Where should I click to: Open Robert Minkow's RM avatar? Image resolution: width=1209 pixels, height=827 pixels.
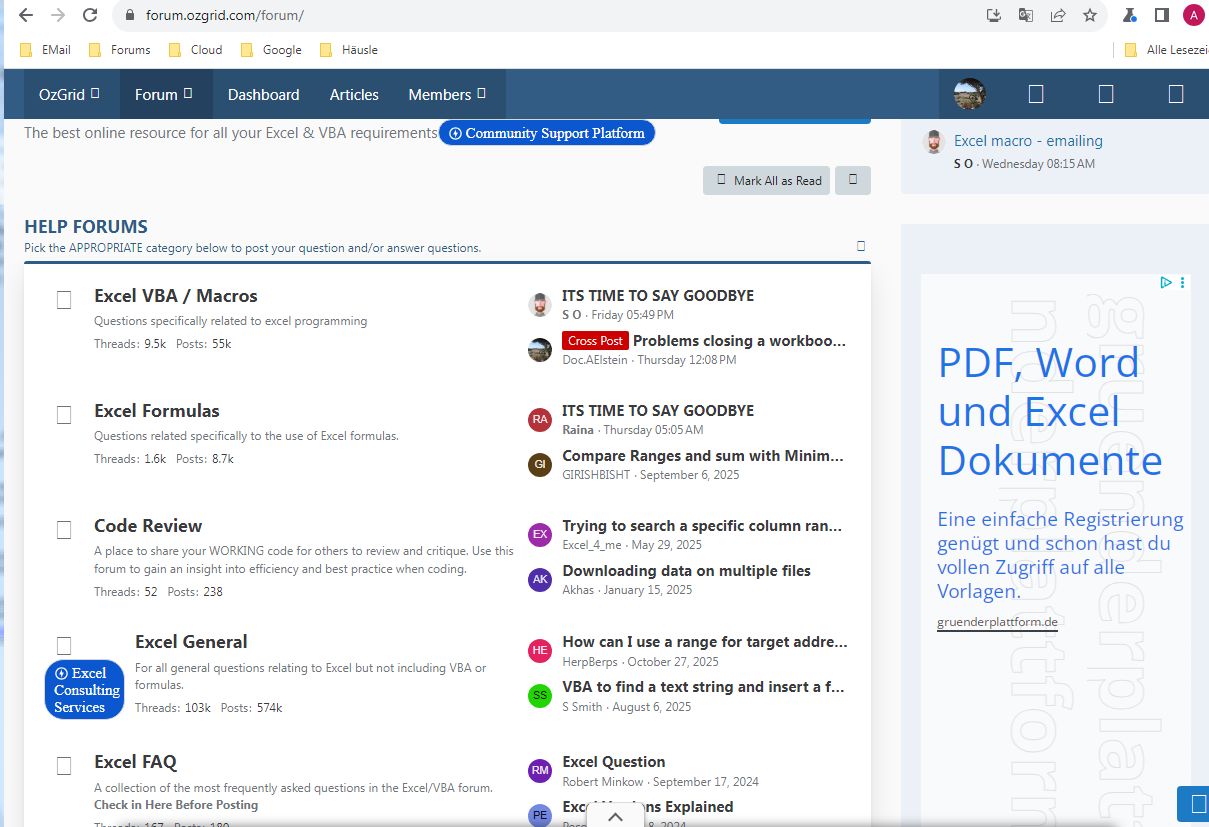540,771
